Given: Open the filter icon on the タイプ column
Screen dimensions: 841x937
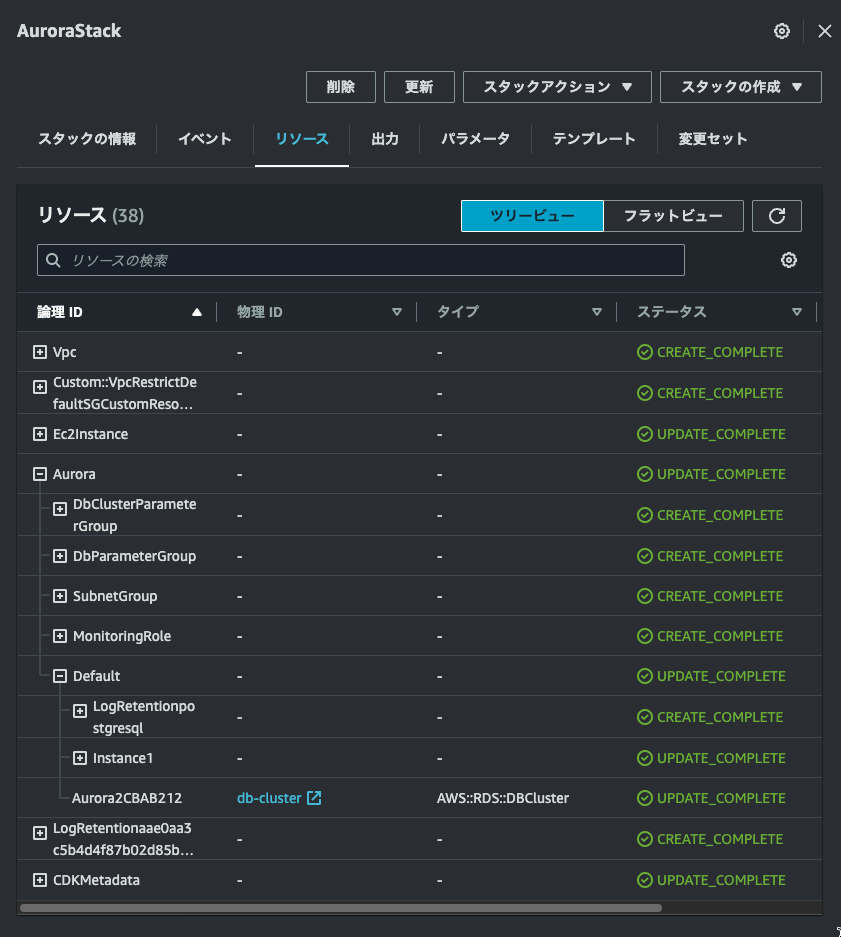Looking at the screenshot, I should click(597, 311).
